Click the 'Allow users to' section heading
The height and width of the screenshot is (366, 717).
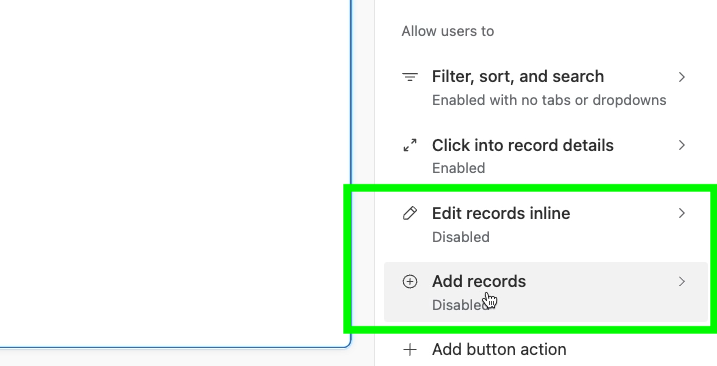[x=448, y=31]
